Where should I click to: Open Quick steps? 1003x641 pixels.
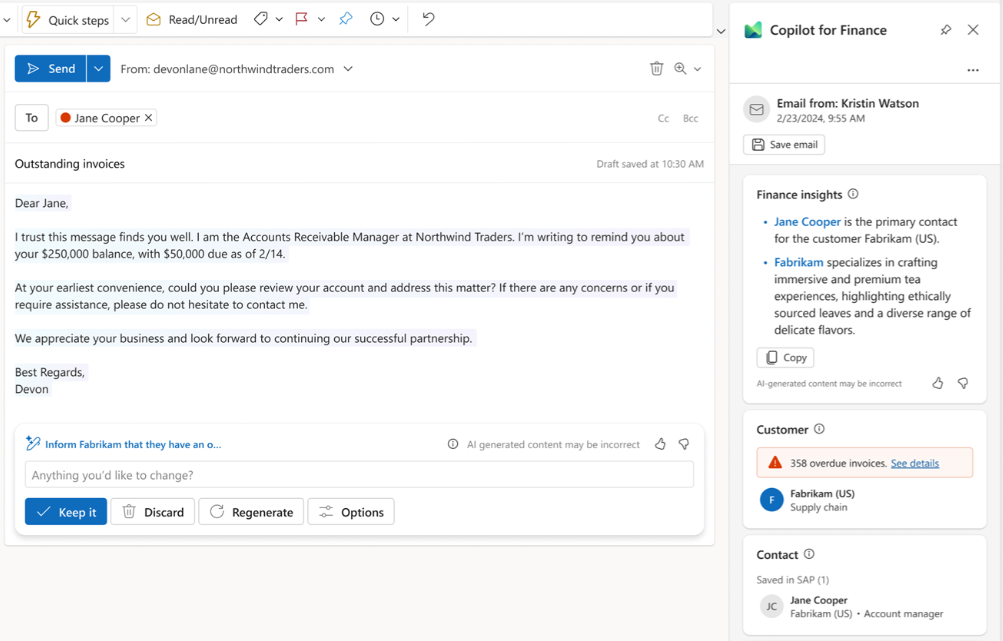68,20
